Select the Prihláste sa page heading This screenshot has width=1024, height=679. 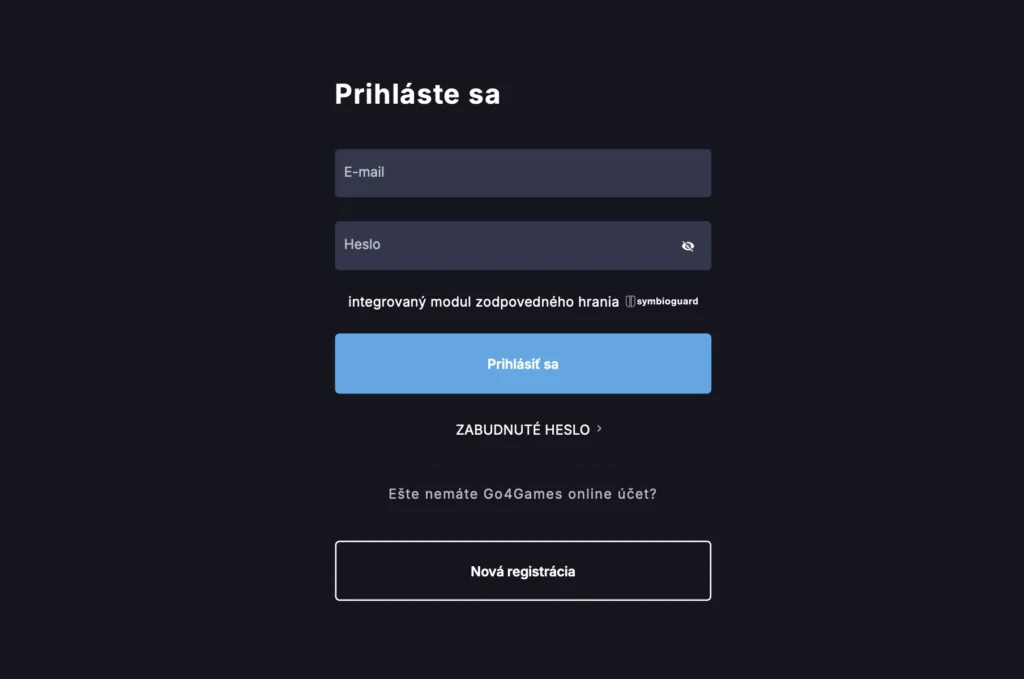pos(417,94)
